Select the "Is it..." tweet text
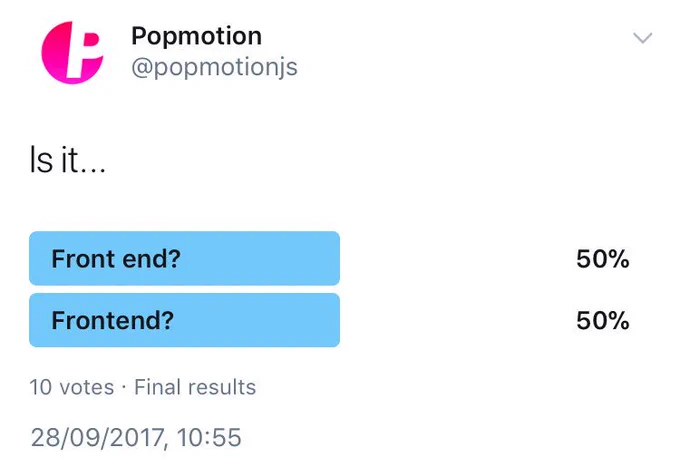This screenshot has height=467, width=680. (67, 160)
